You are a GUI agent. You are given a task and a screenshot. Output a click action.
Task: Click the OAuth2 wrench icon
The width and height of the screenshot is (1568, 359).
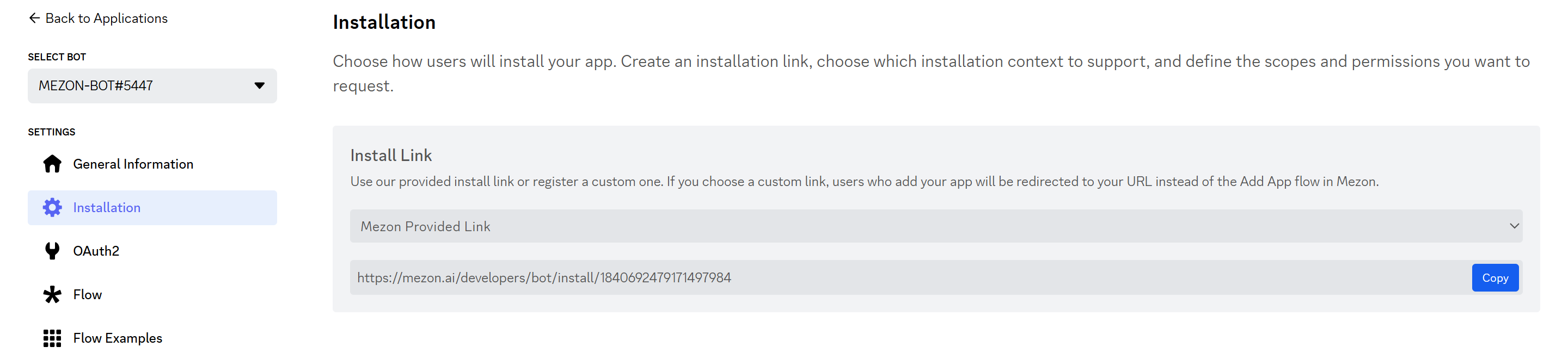click(x=52, y=251)
